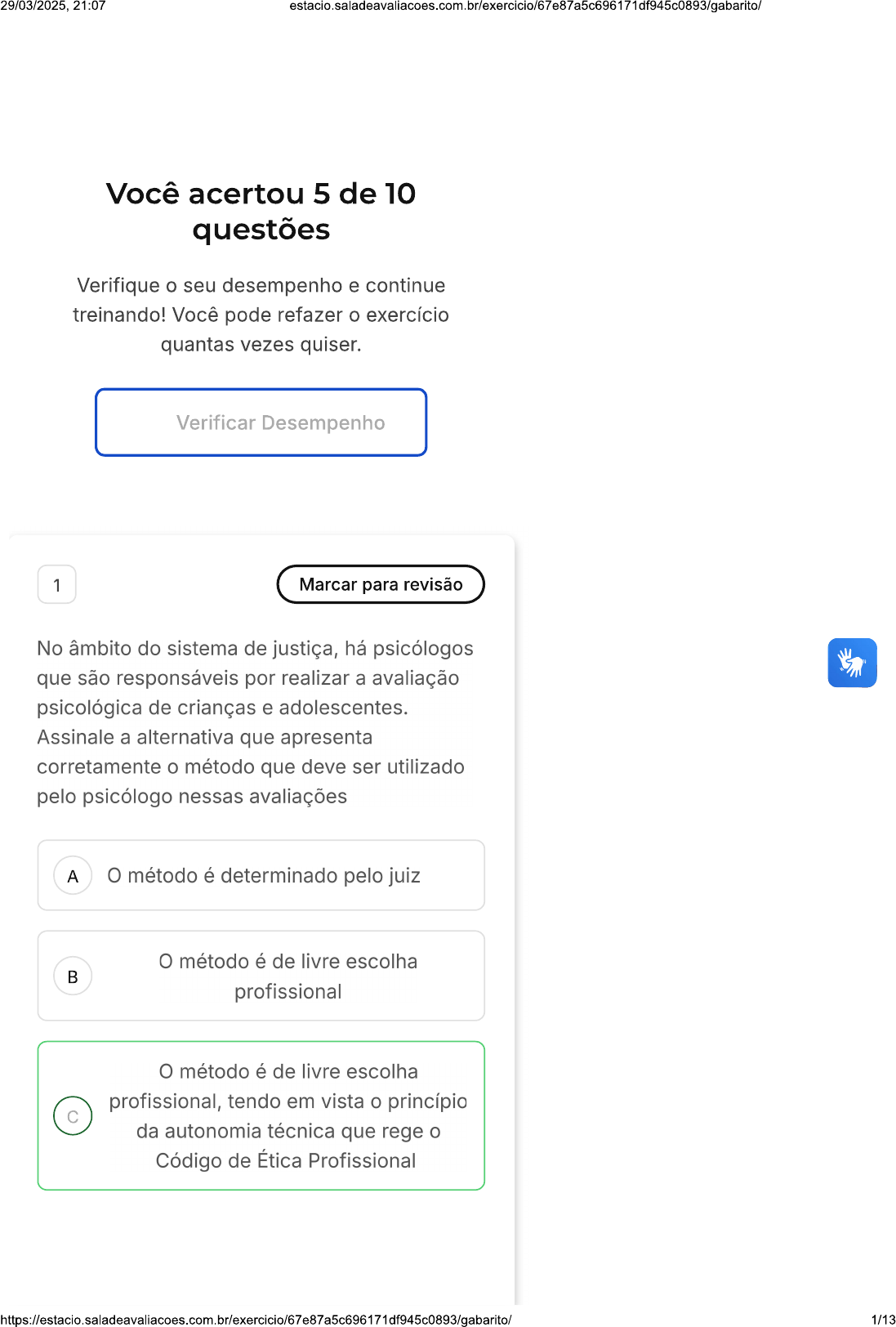Click the question number 1 badge

click(57, 585)
